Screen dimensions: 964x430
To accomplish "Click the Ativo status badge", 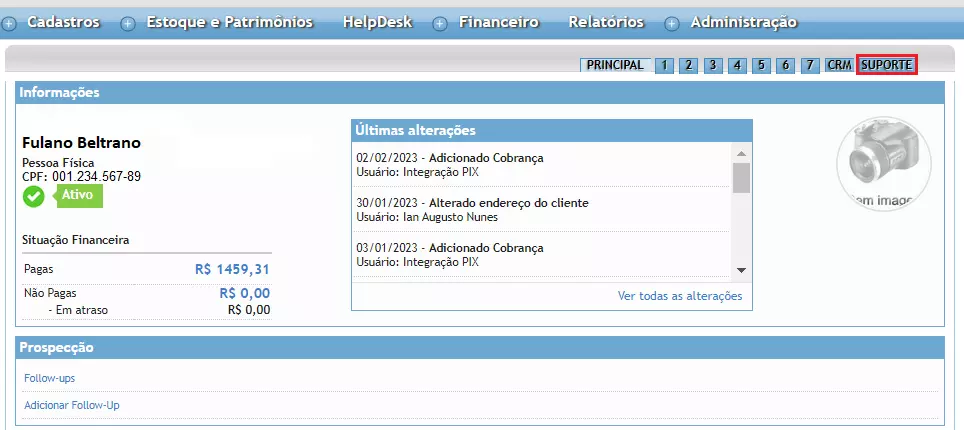I will pos(79,196).
